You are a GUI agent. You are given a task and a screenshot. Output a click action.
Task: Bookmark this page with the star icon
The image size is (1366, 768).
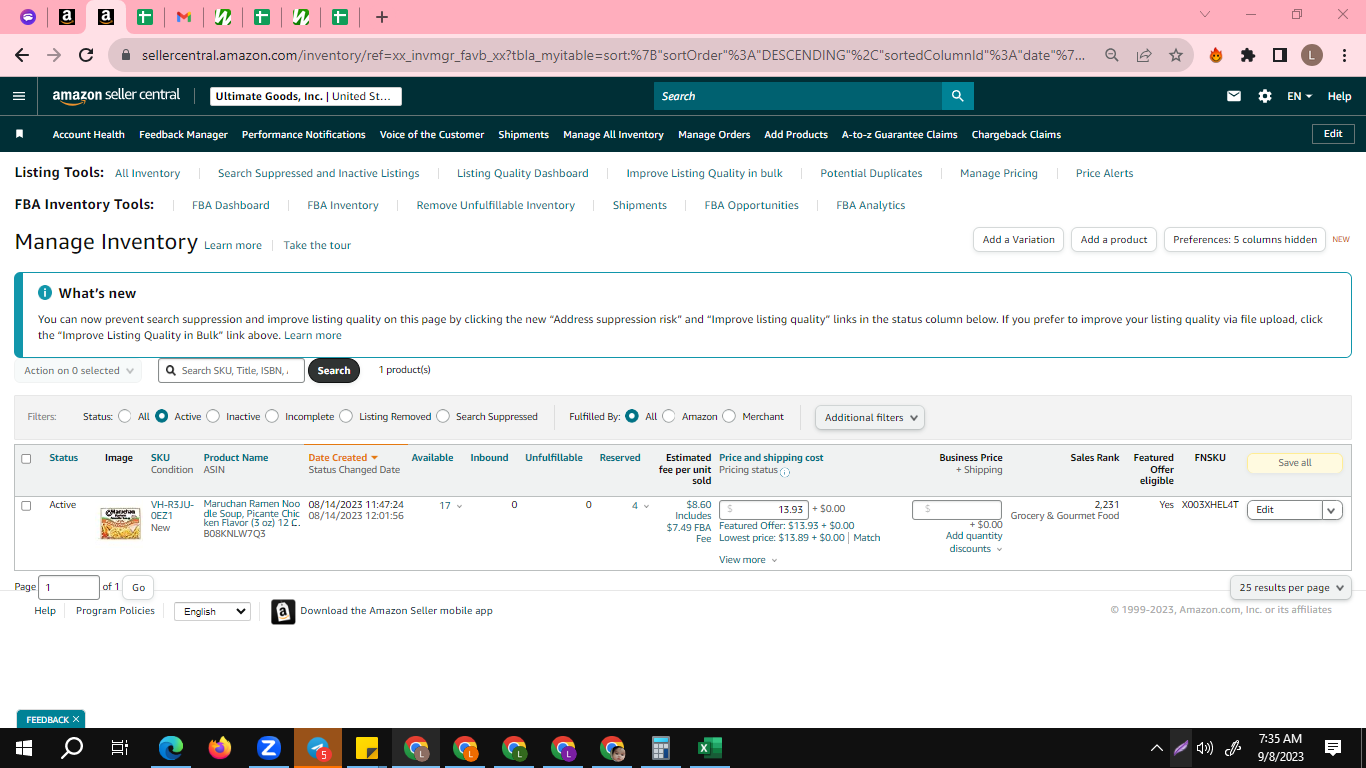[1176, 55]
